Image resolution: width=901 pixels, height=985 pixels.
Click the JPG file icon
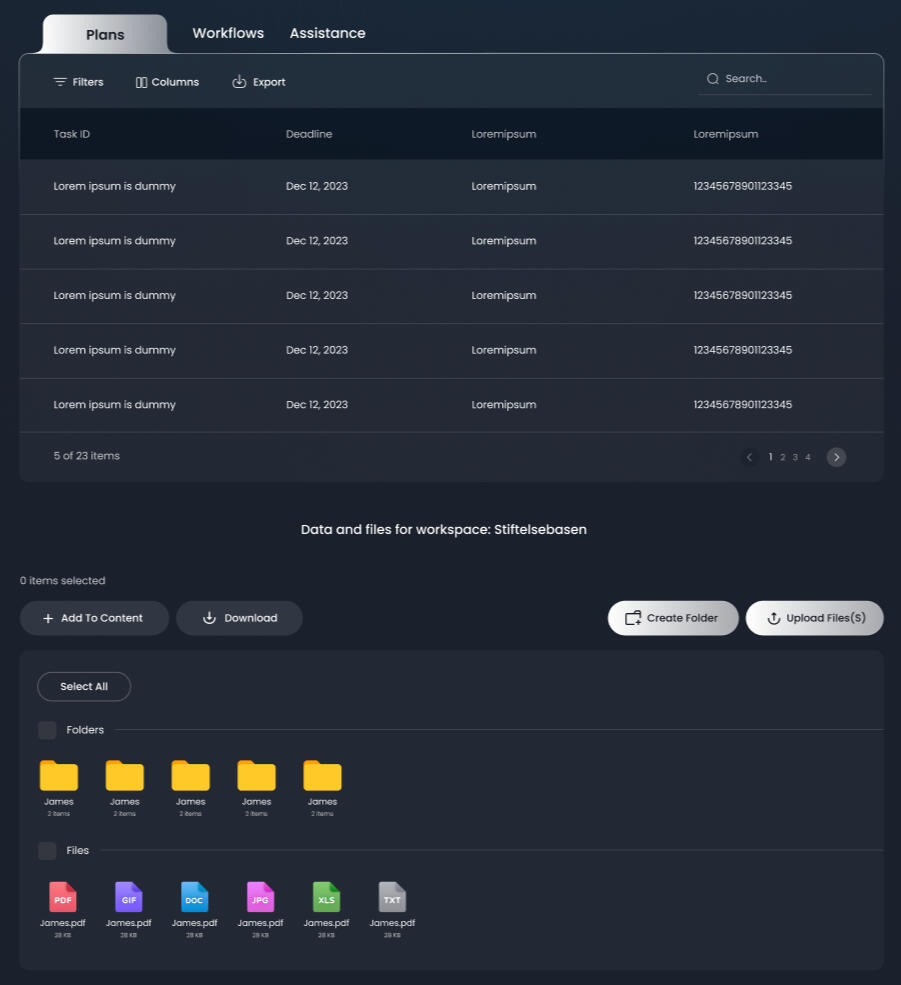point(260,896)
